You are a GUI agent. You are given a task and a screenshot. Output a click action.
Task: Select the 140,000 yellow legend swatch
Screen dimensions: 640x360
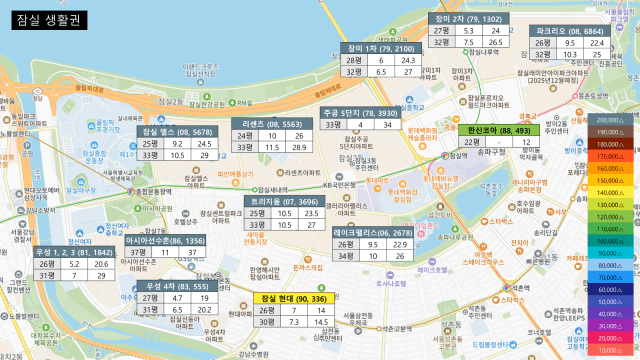[610, 193]
